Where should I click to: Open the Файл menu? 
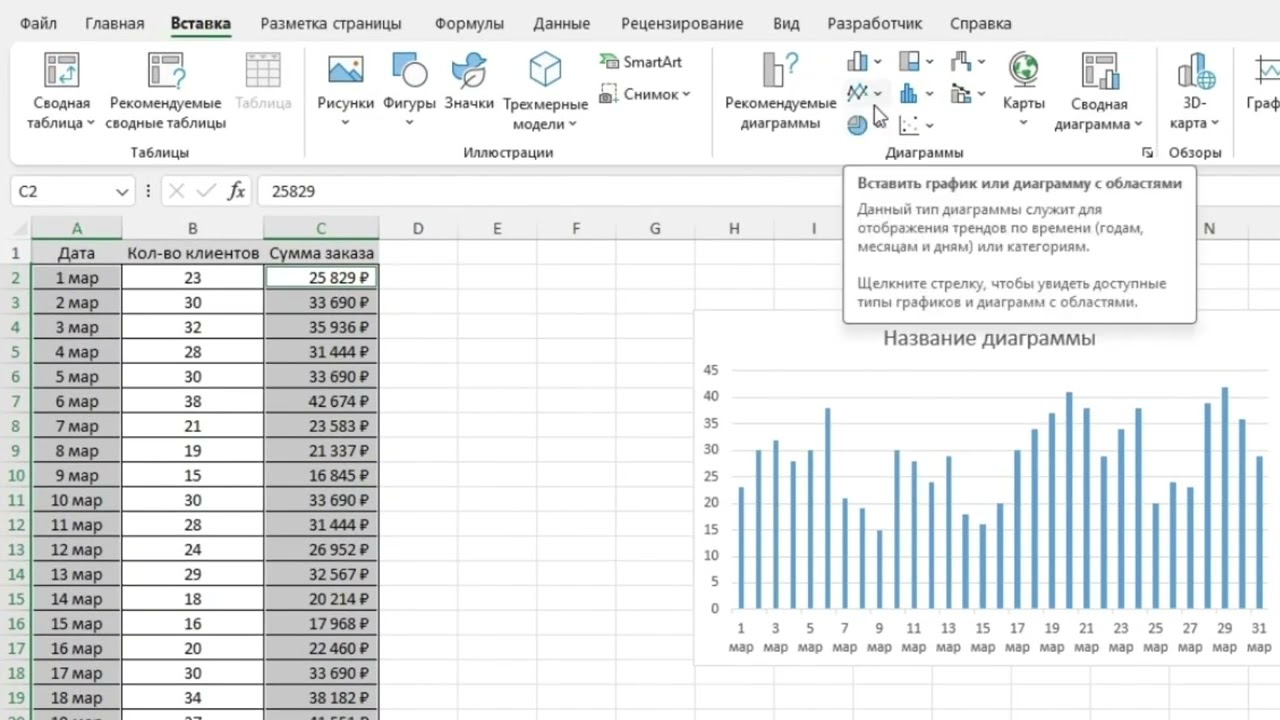coord(38,23)
